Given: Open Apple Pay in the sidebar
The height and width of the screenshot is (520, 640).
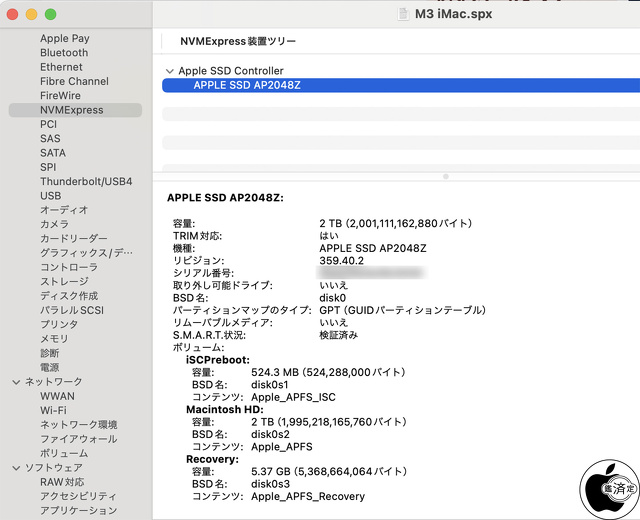Looking at the screenshot, I should [64, 38].
